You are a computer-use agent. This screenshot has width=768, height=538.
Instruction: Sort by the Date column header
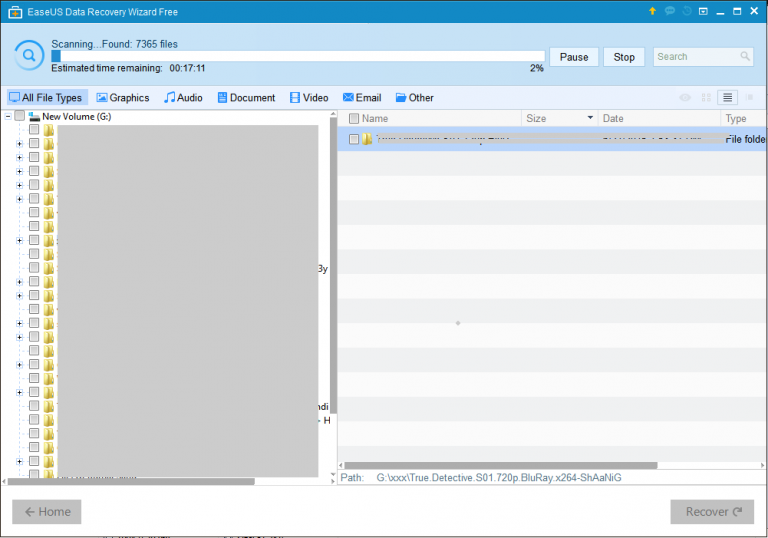point(613,119)
